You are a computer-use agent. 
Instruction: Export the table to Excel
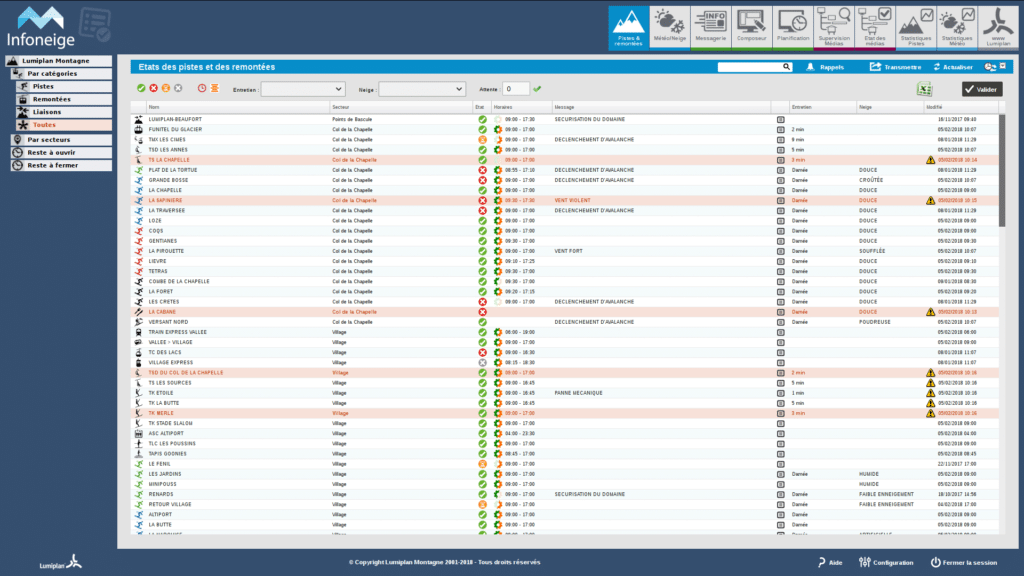click(x=924, y=89)
